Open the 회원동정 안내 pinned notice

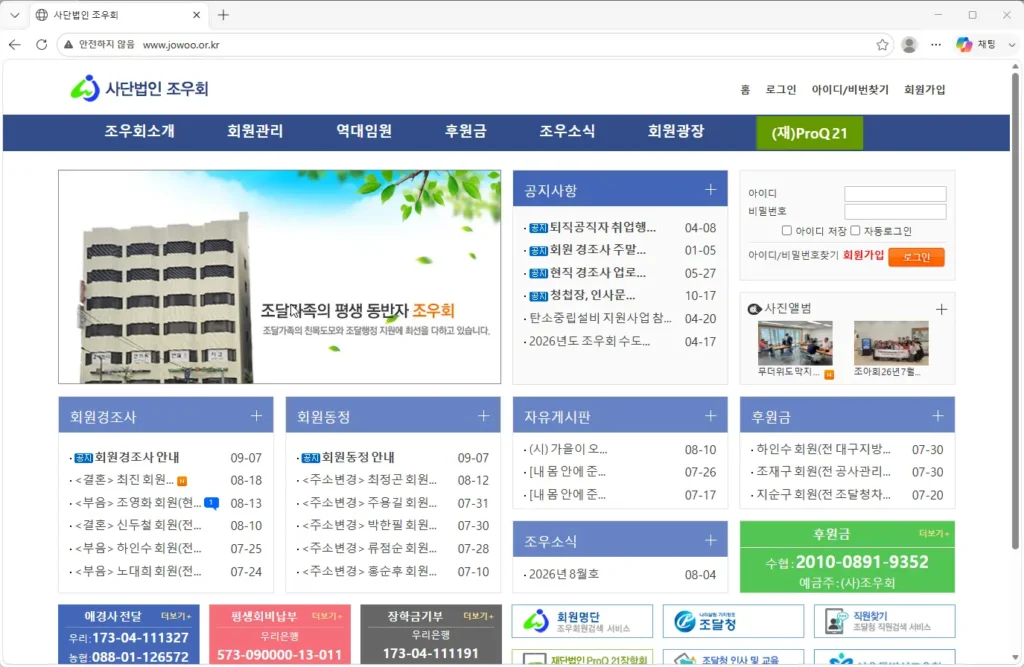[358, 457]
